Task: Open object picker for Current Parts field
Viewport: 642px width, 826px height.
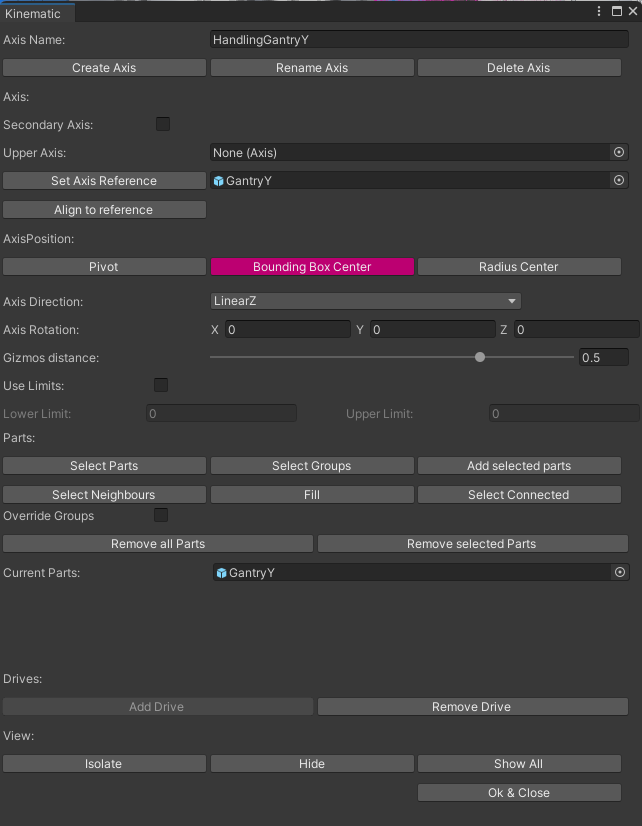Action: (x=619, y=572)
